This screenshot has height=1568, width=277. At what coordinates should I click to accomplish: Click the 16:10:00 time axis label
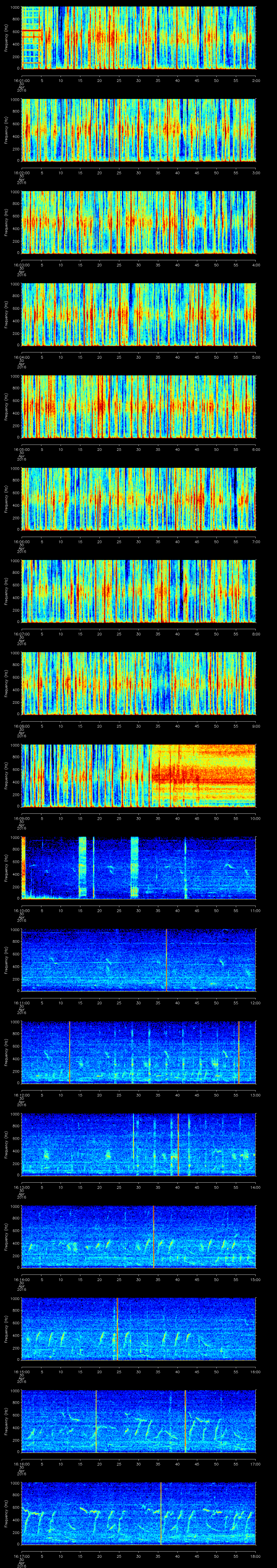click(22, 910)
